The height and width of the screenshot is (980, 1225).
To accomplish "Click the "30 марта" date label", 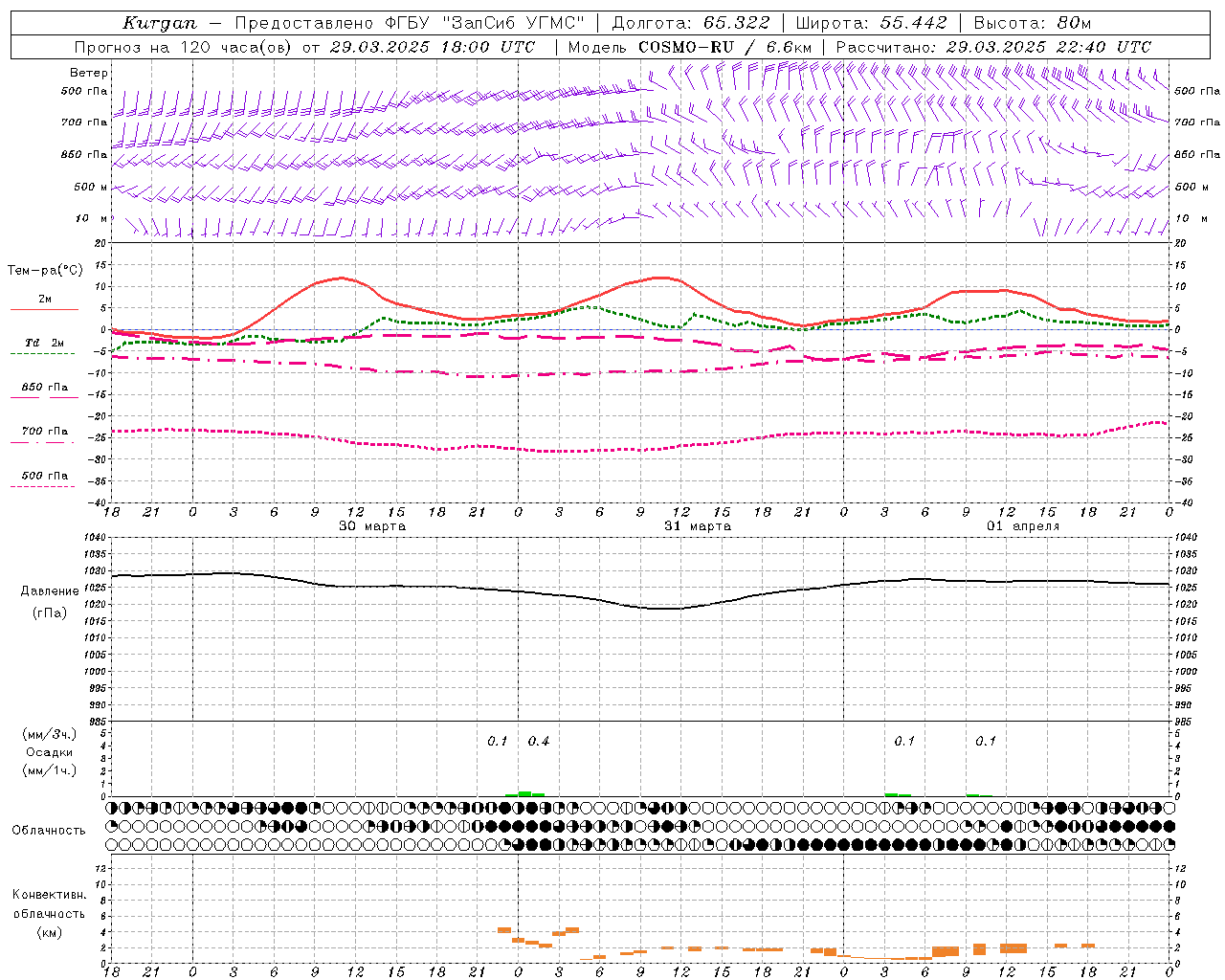I will [372, 526].
